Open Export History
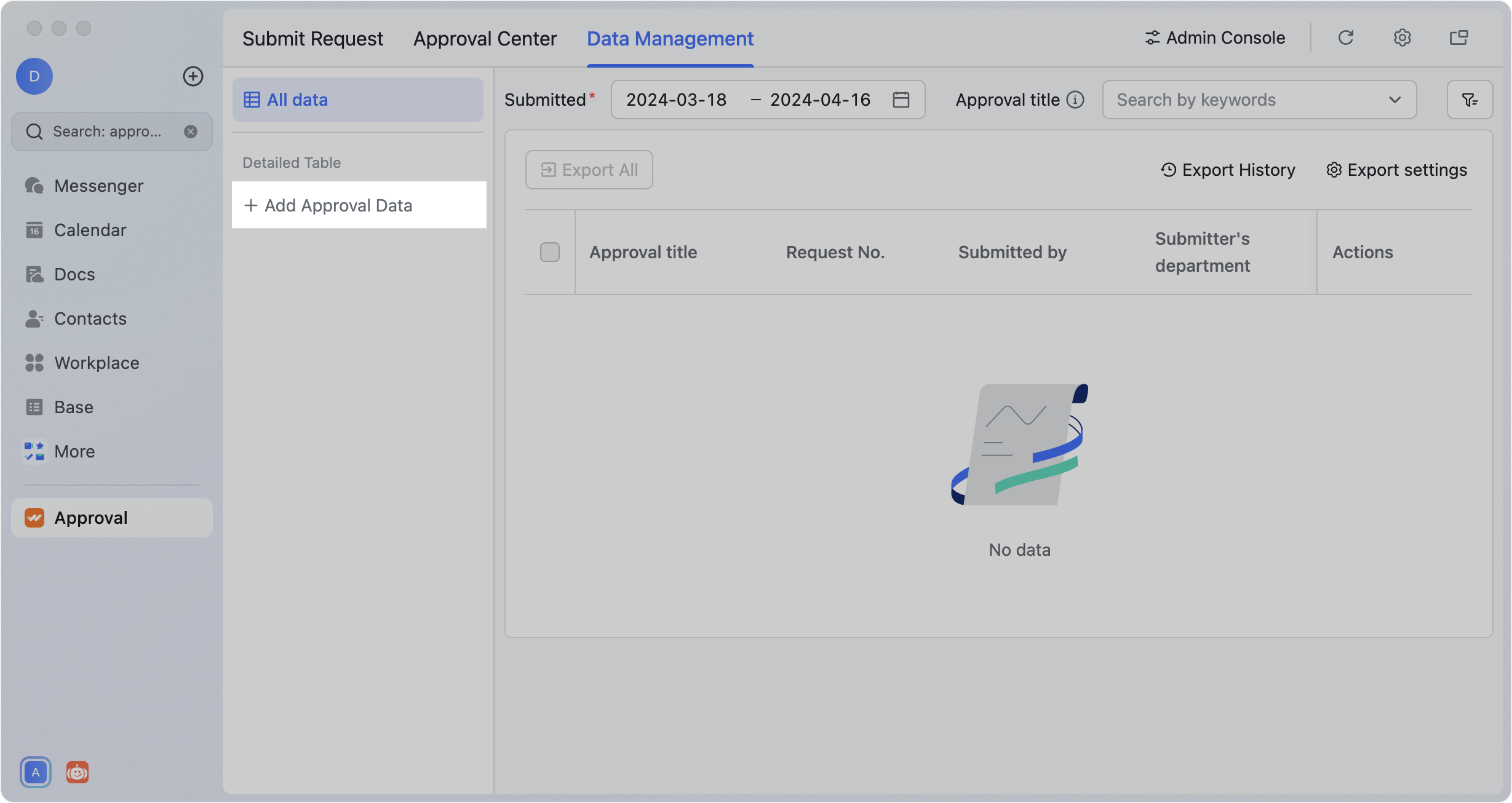The image size is (1512, 803). (x=1228, y=170)
